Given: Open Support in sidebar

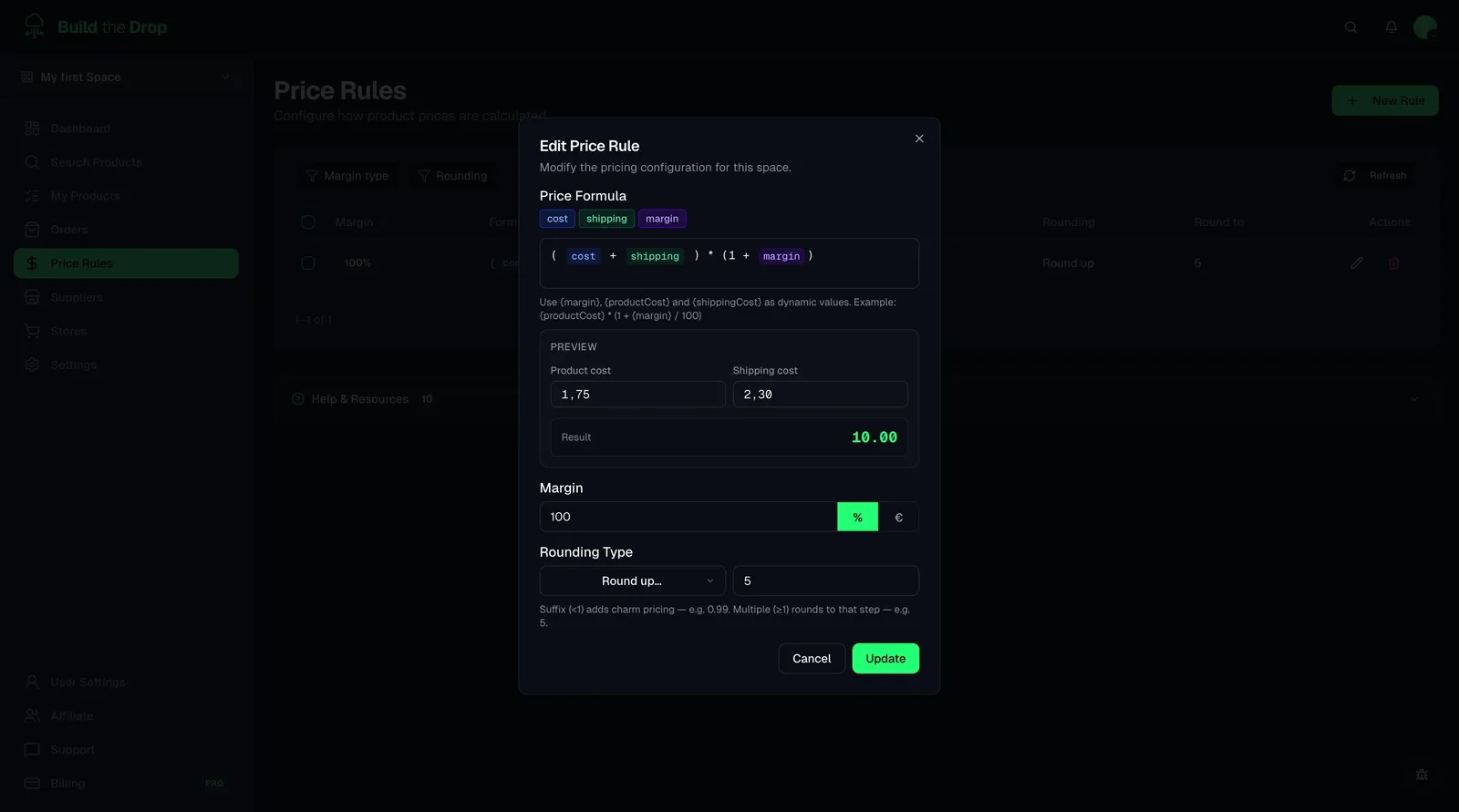Looking at the screenshot, I should pyautogui.click(x=126, y=750).
